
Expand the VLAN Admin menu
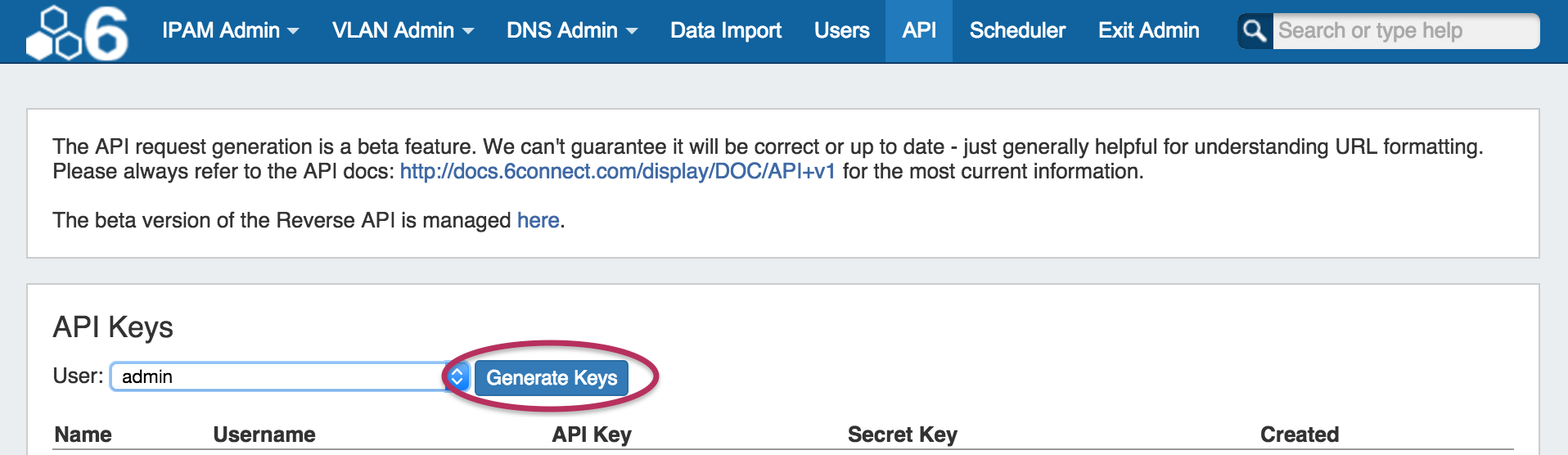(x=403, y=31)
